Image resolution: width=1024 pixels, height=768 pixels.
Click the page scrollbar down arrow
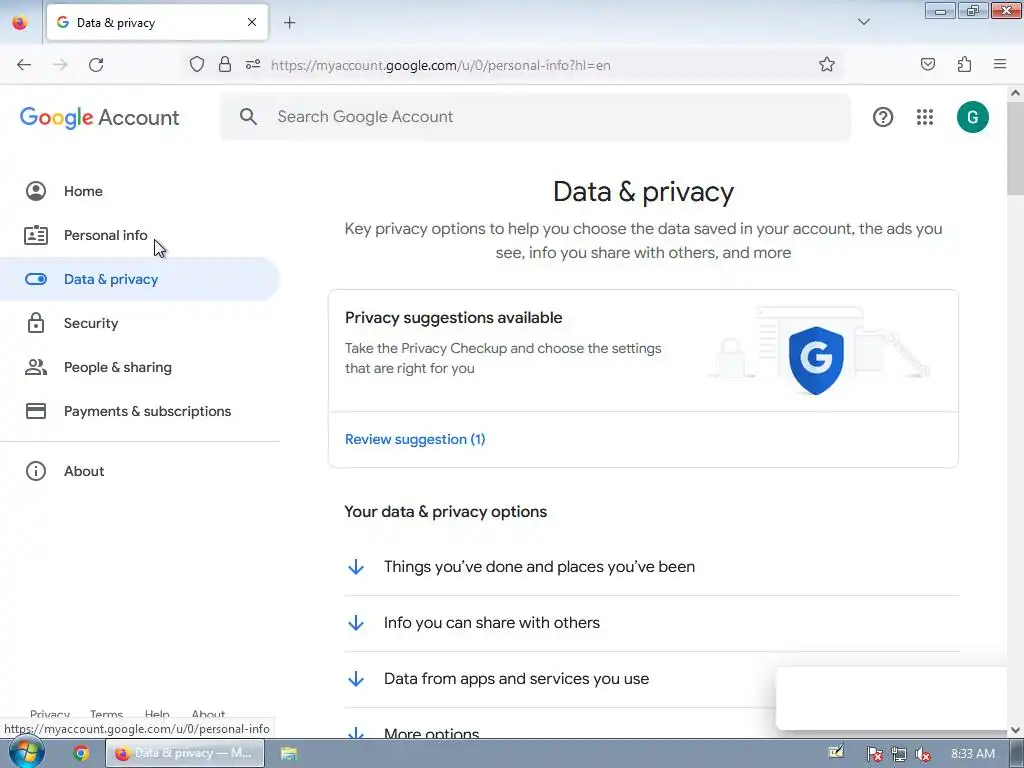pos(1016,730)
